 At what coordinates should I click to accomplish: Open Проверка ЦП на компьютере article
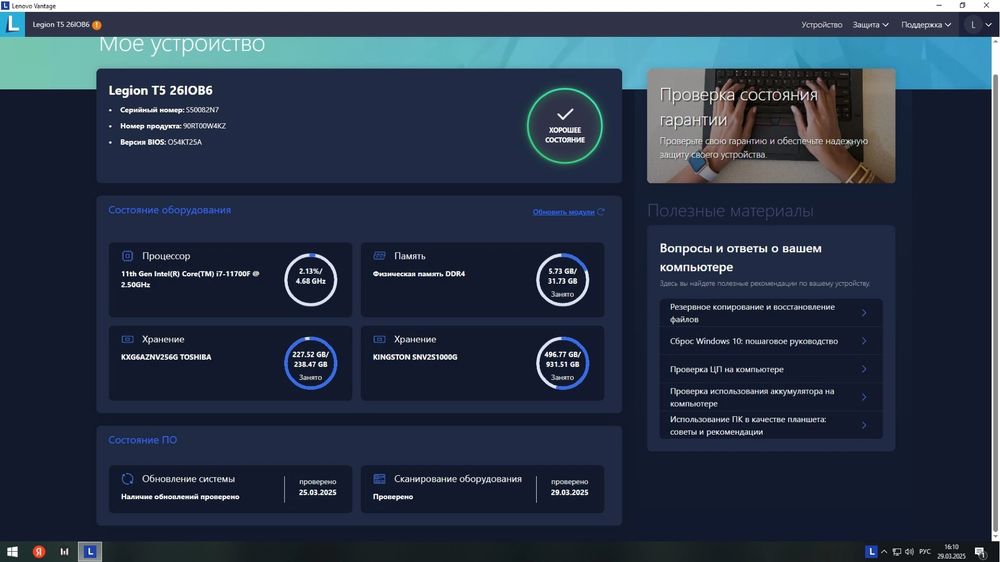(771, 369)
